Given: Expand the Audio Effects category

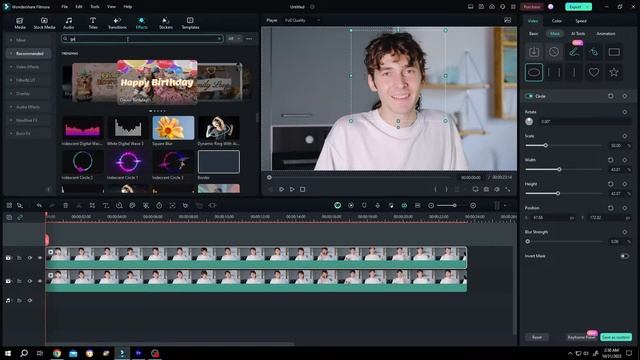Looking at the screenshot, I should click(28, 107).
